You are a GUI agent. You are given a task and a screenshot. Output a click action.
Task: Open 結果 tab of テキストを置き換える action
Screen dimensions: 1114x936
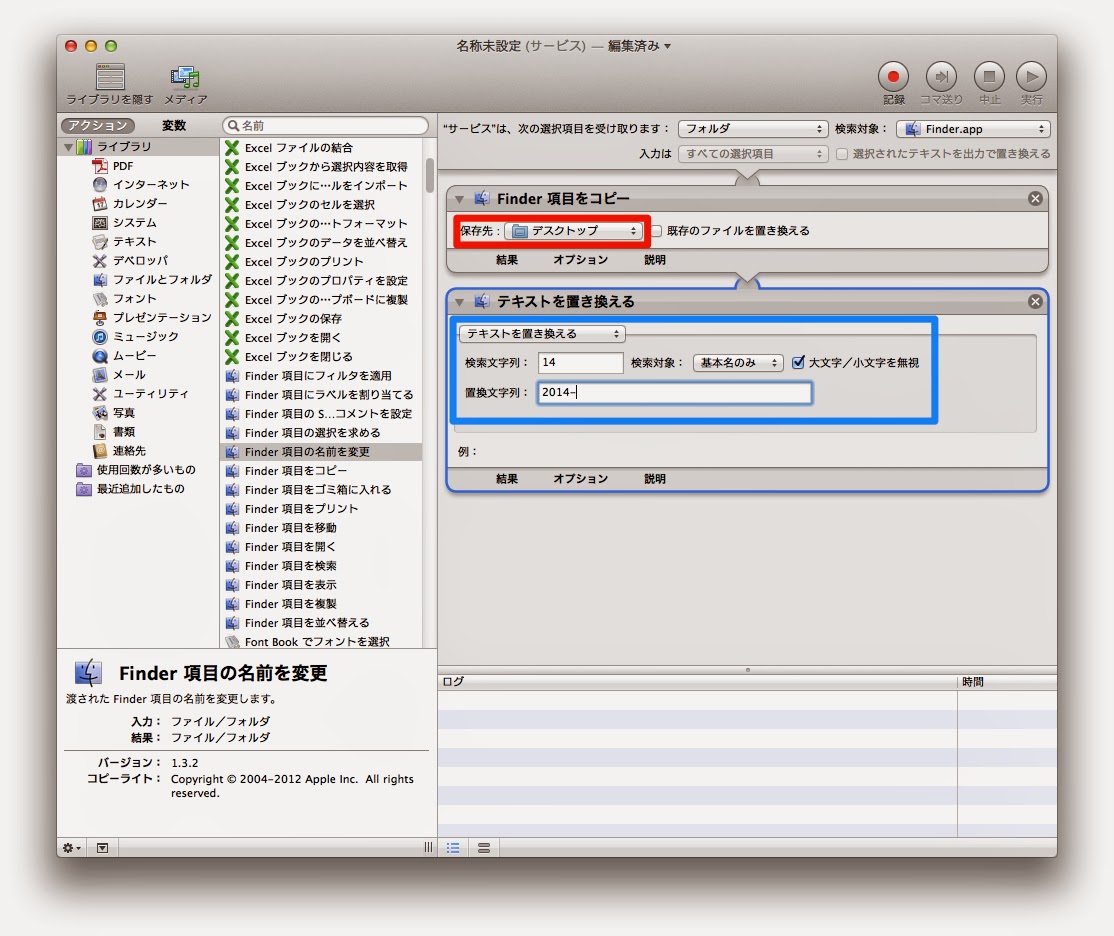click(507, 479)
